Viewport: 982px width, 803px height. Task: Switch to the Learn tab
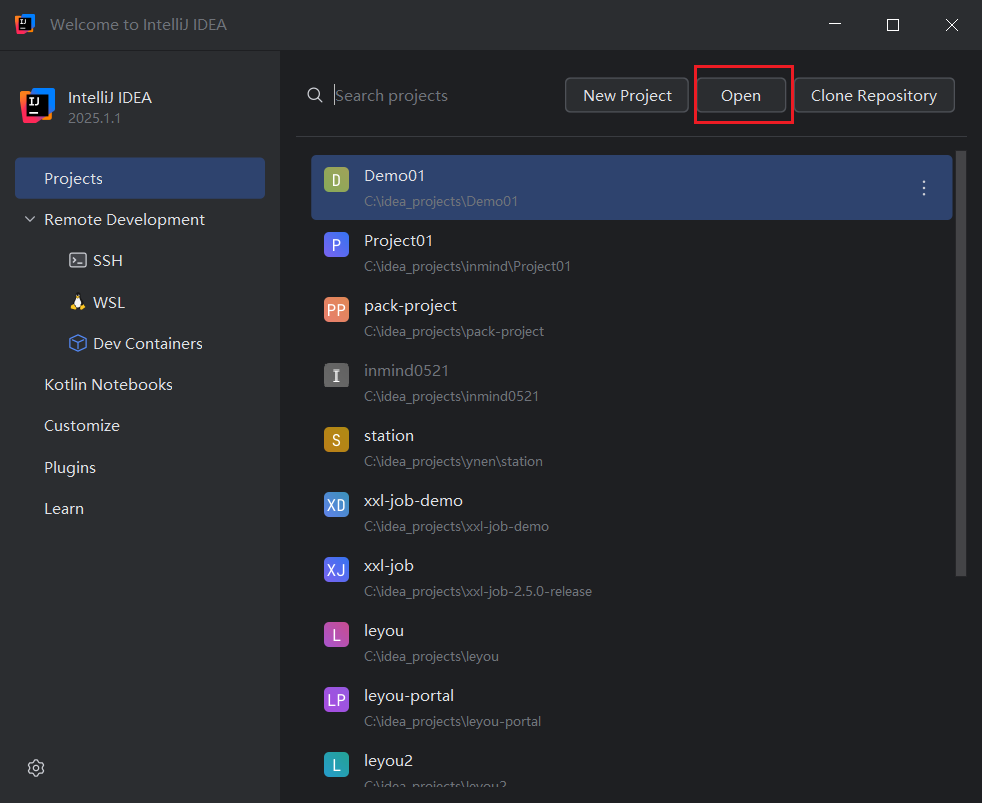tap(63, 509)
